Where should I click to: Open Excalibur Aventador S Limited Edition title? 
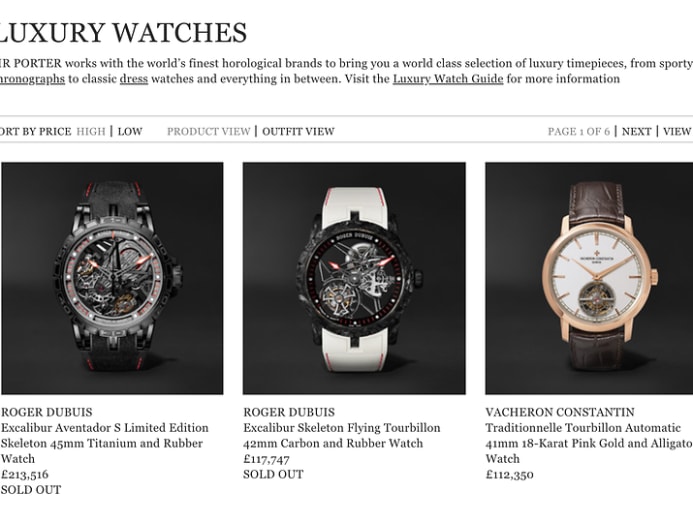tap(105, 443)
